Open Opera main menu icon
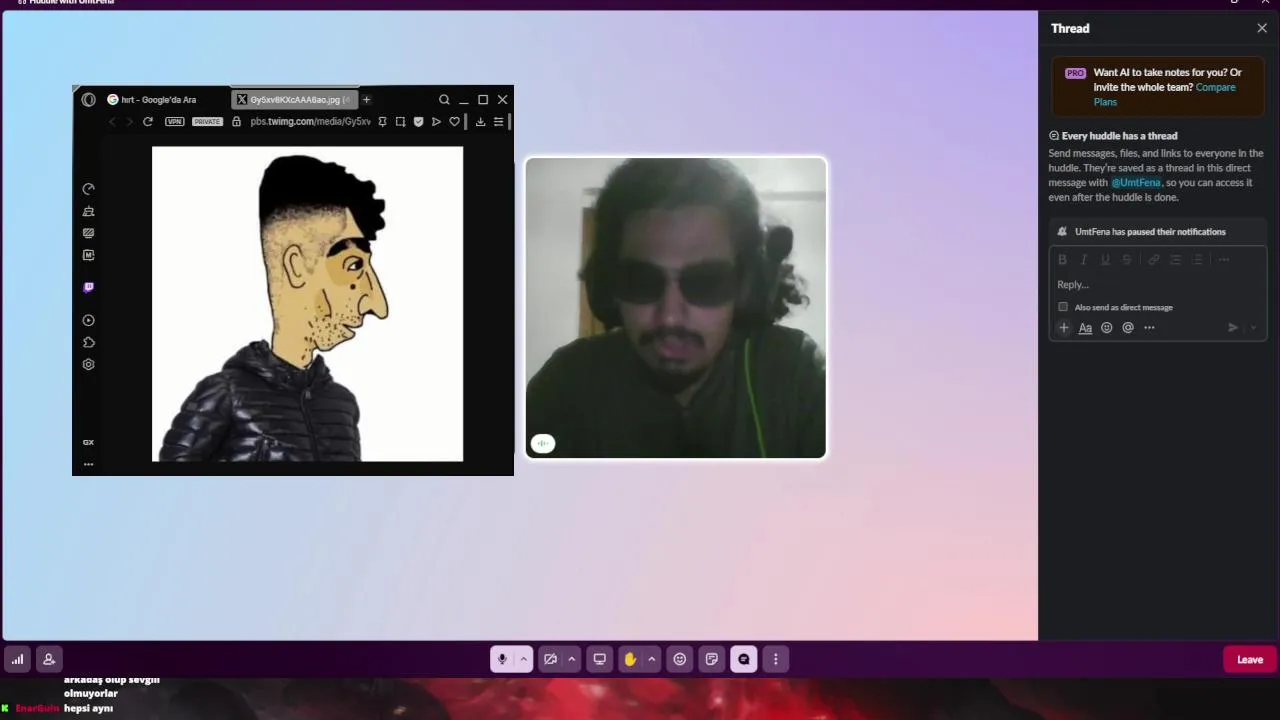This screenshot has height=720, width=1280. [x=88, y=100]
